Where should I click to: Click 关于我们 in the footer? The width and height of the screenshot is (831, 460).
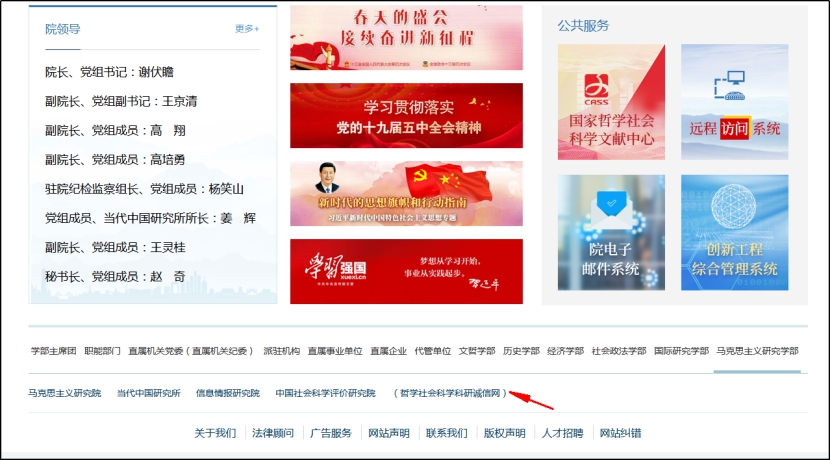pos(215,433)
